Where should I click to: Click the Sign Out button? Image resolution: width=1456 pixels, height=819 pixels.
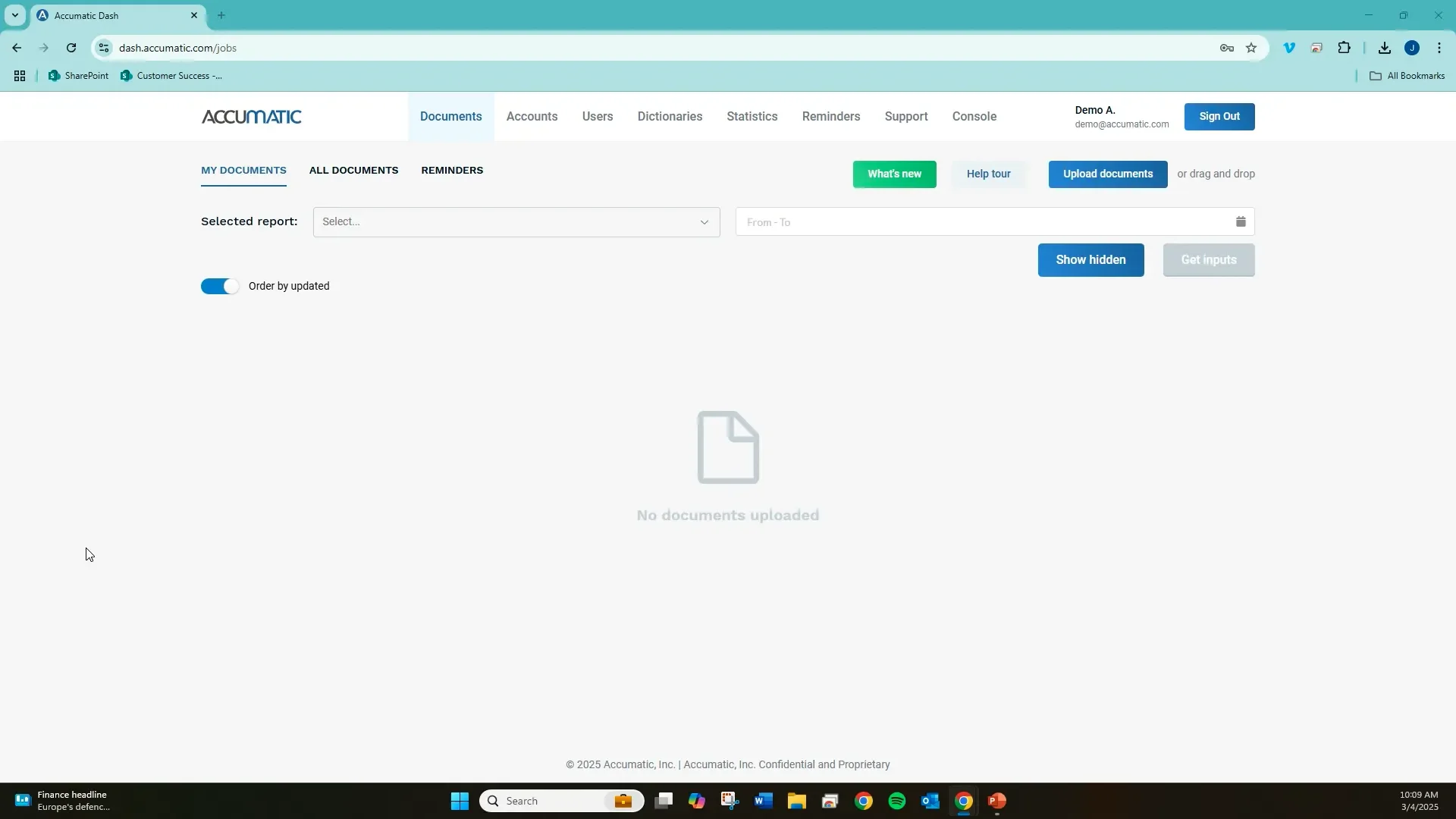point(1219,116)
